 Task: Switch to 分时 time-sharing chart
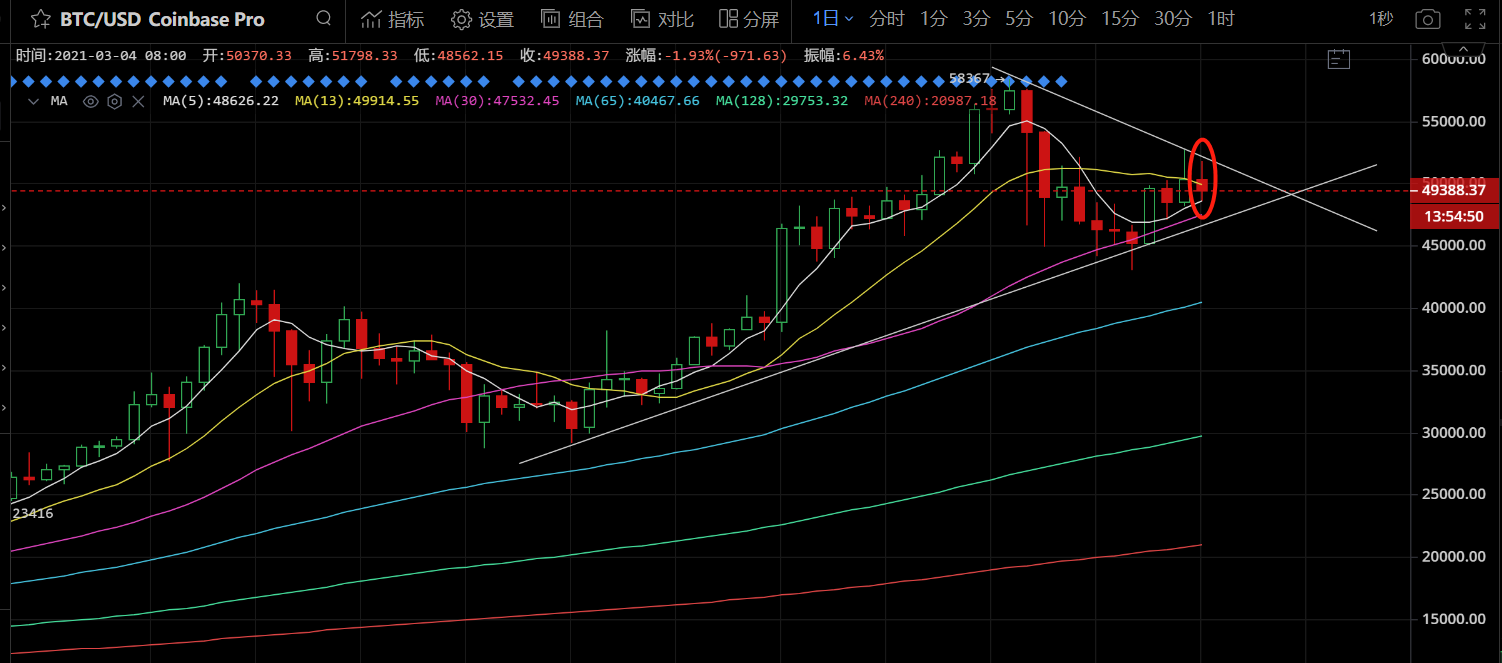[x=886, y=19]
